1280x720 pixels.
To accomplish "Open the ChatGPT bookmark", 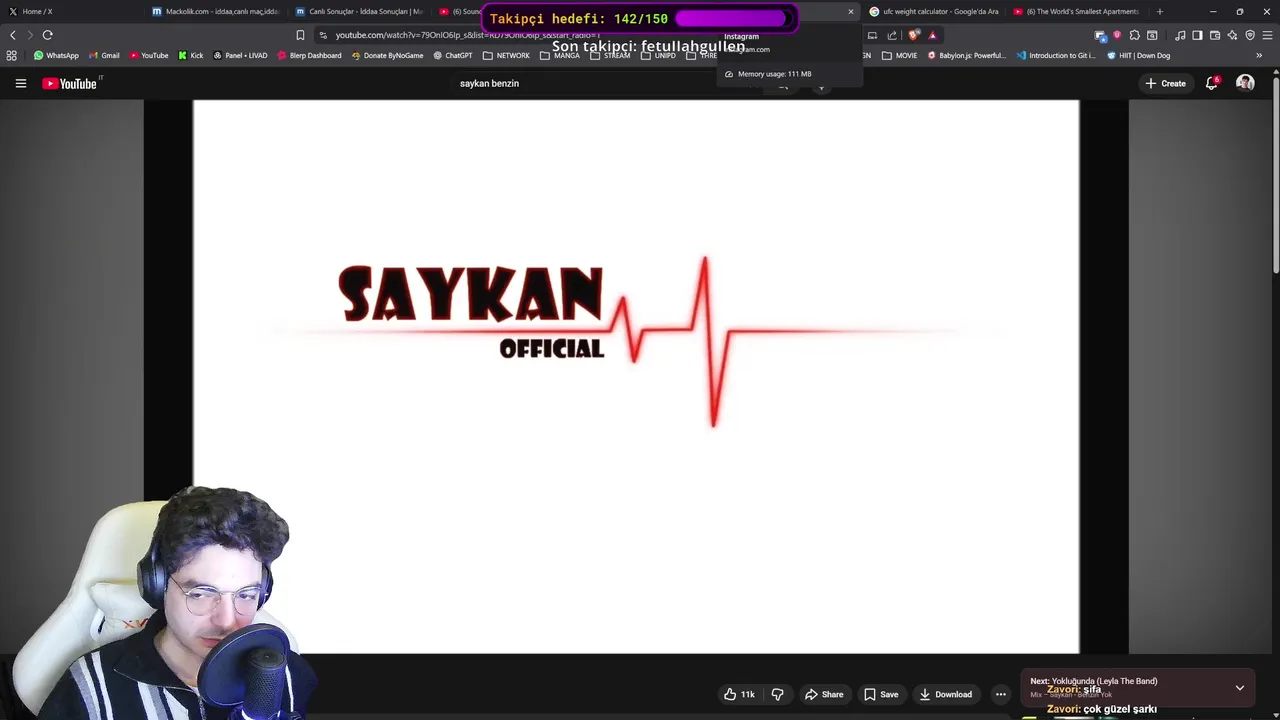I will pos(453,55).
